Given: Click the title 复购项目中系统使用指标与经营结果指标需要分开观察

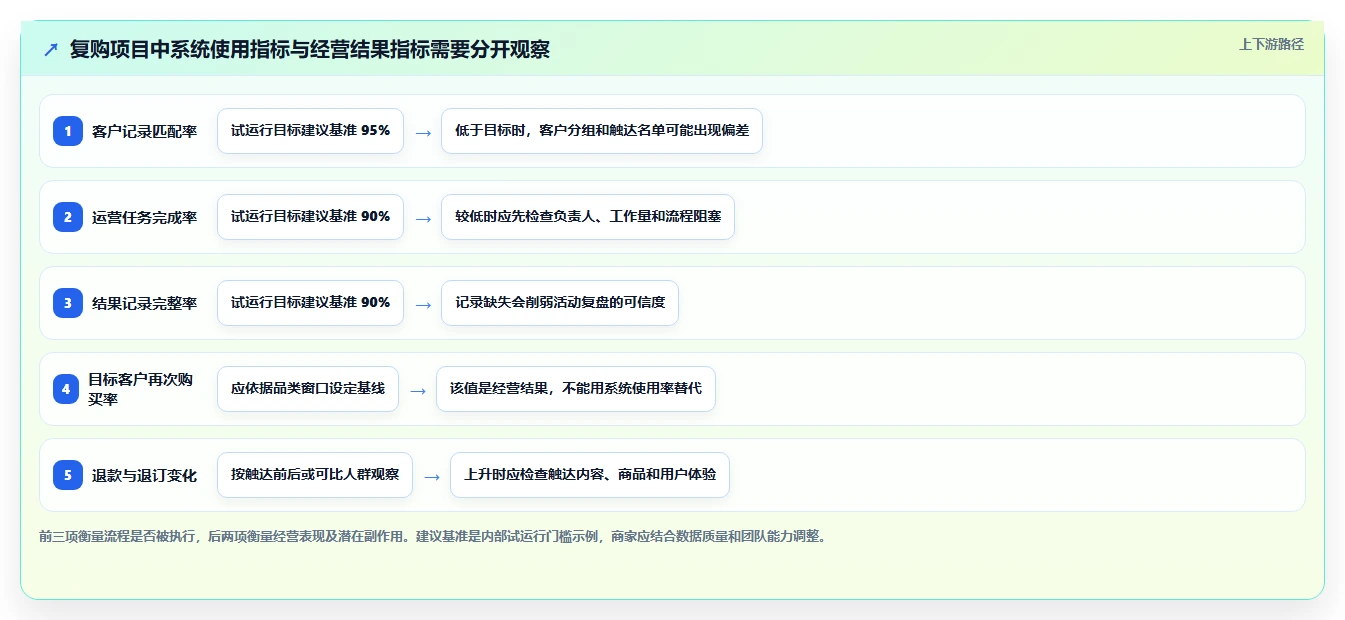Looking at the screenshot, I should point(310,49).
